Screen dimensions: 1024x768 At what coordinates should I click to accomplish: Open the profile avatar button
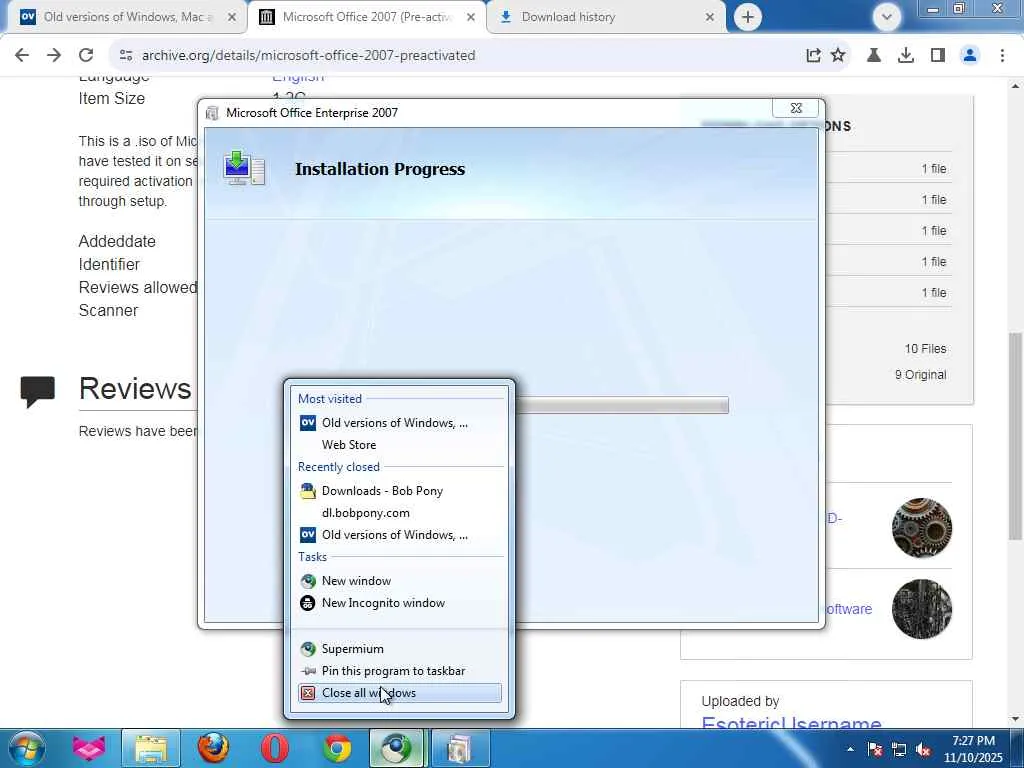(970, 56)
